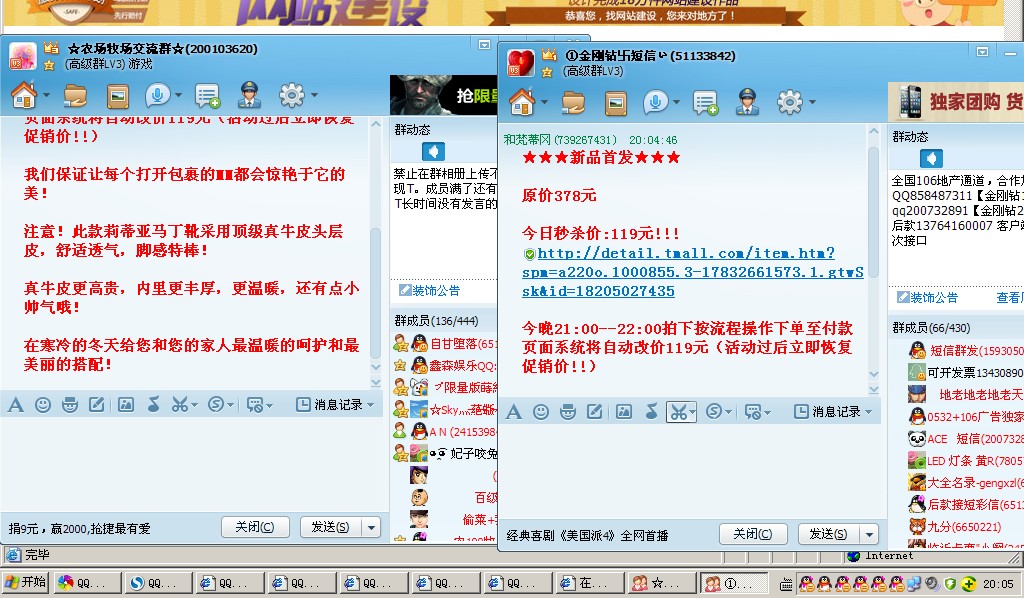The width and height of the screenshot is (1024, 598).
Task: Select member 可开发票 in 金刚钻乐短信 list
Action: tap(965, 373)
